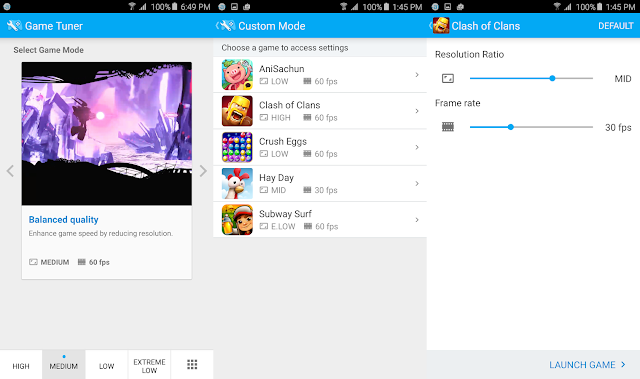Show the next game mode with right arrow
The height and width of the screenshot is (379, 640).
pos(203,171)
